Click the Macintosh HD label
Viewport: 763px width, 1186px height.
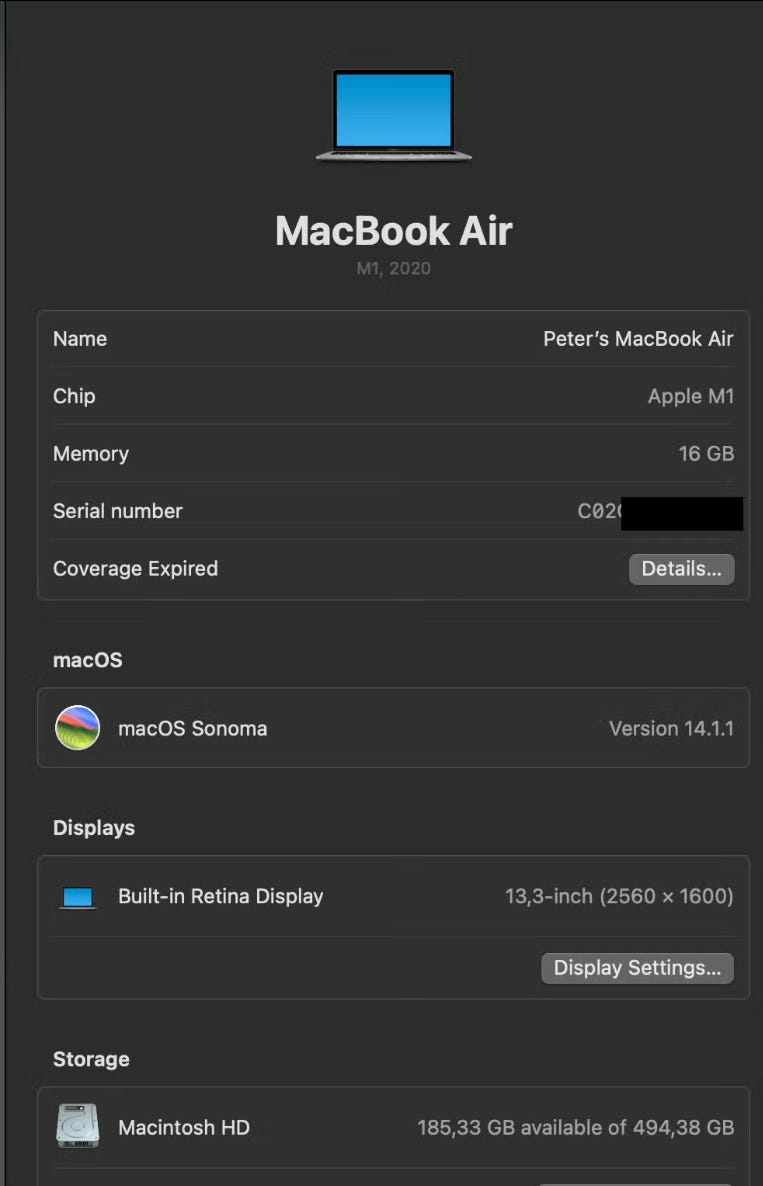pos(184,1128)
